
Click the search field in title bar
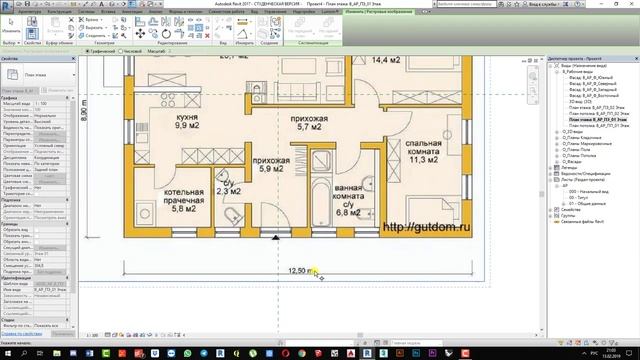tap(467, 4)
